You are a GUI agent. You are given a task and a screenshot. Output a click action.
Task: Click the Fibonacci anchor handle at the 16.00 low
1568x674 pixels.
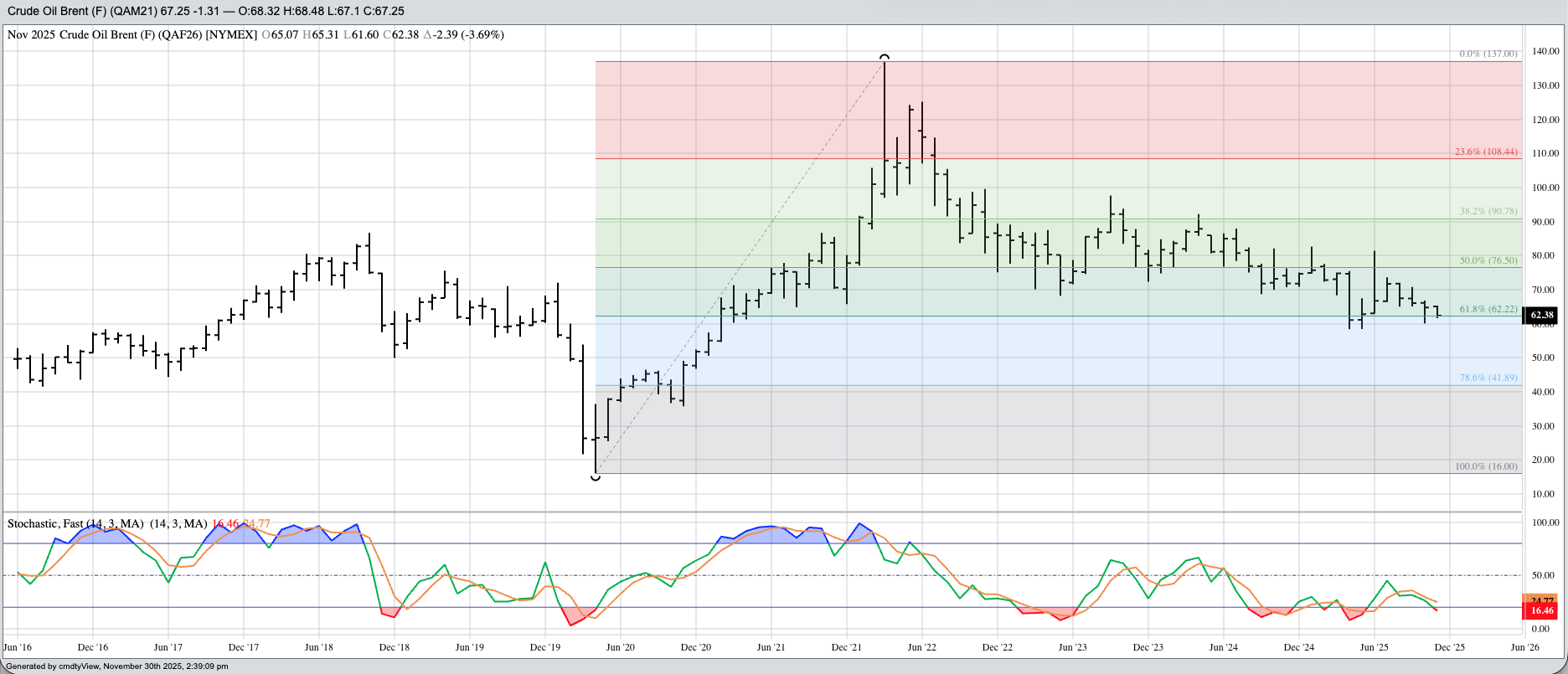pos(596,477)
